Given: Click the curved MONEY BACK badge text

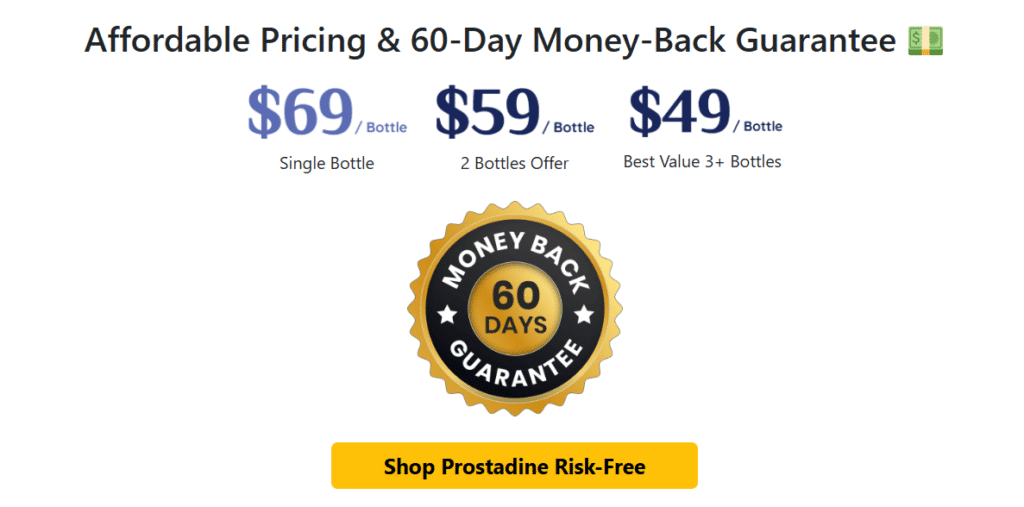Looking at the screenshot, I should (516, 250).
